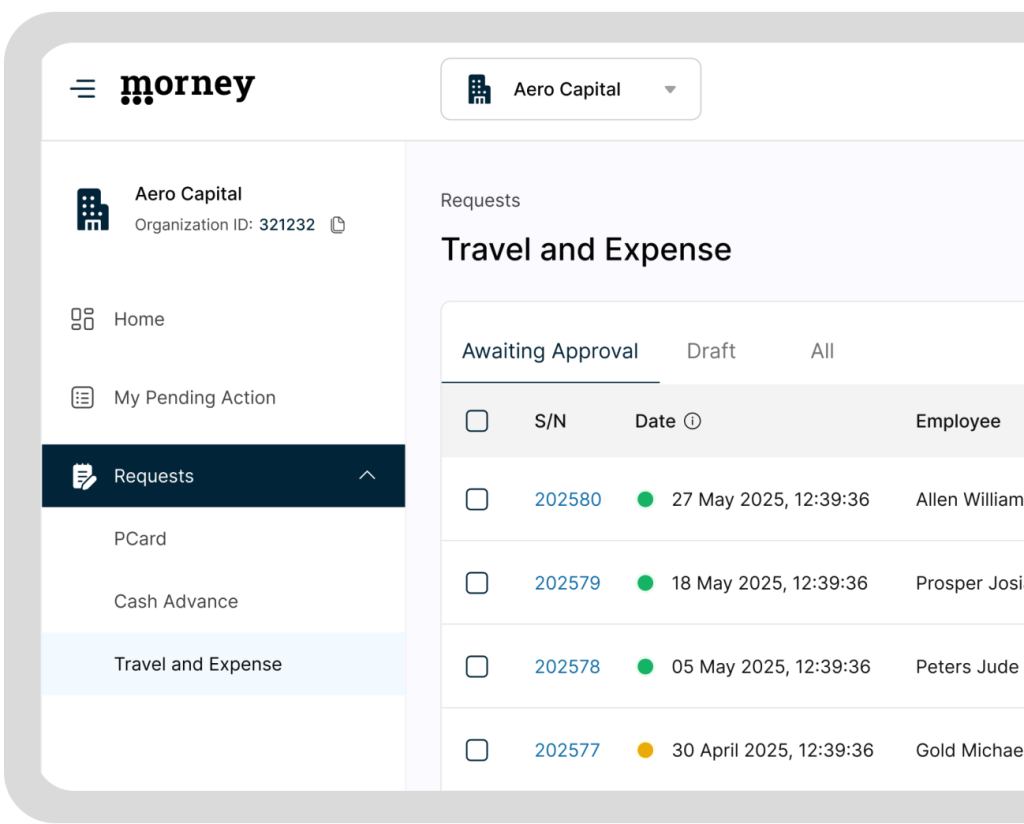Open the Aero Capital organization dropdown arrow
The image size is (1024, 824).
coord(670,89)
